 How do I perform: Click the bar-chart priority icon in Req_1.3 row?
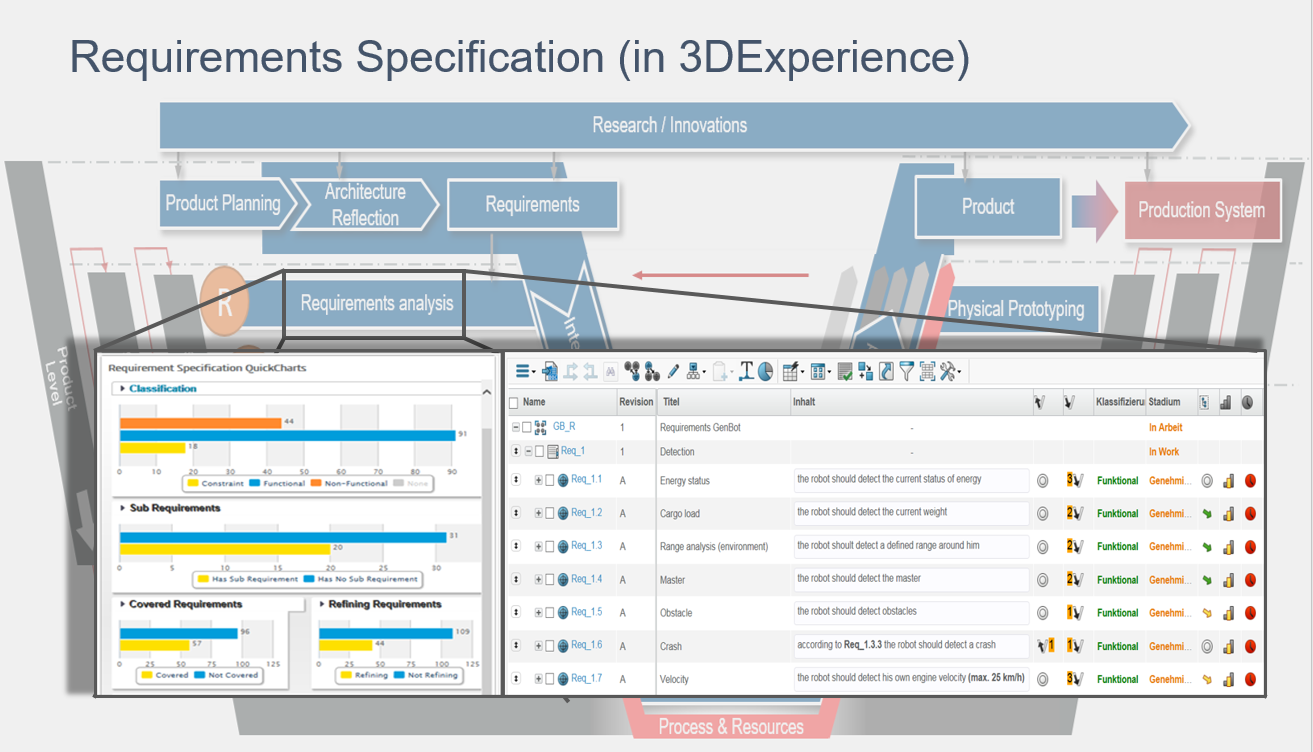[1228, 547]
